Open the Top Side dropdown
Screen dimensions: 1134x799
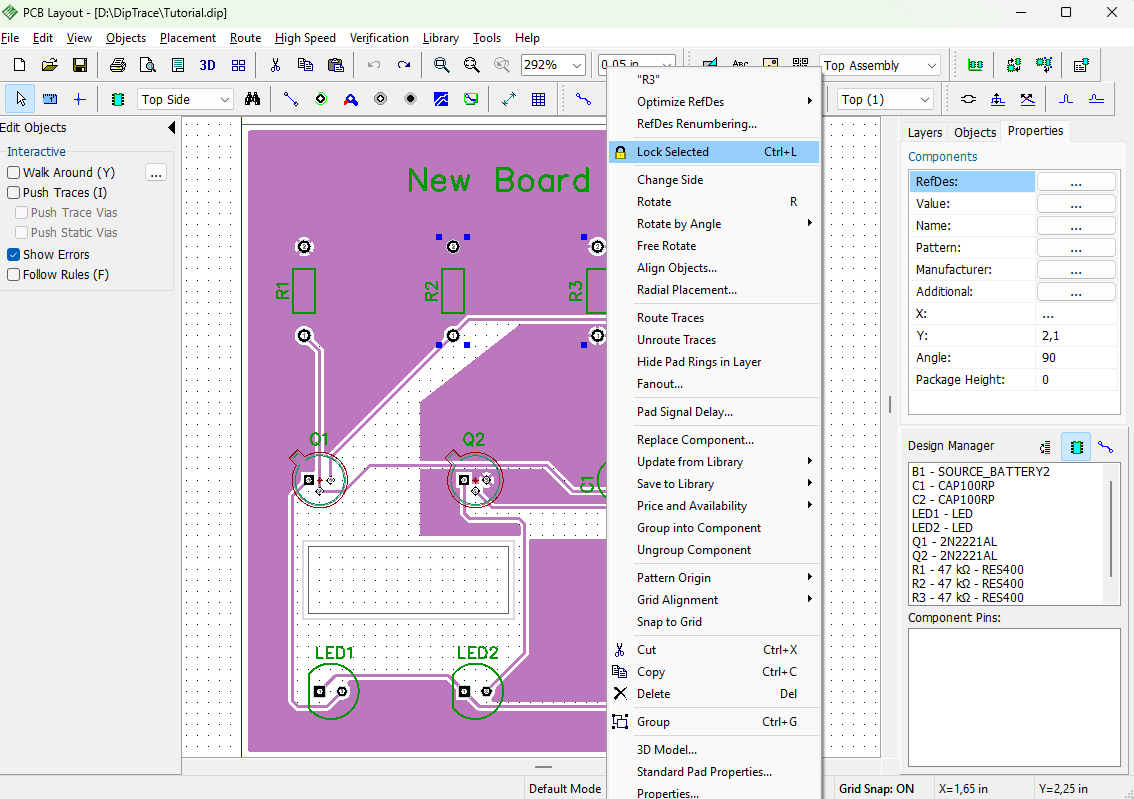(225, 99)
